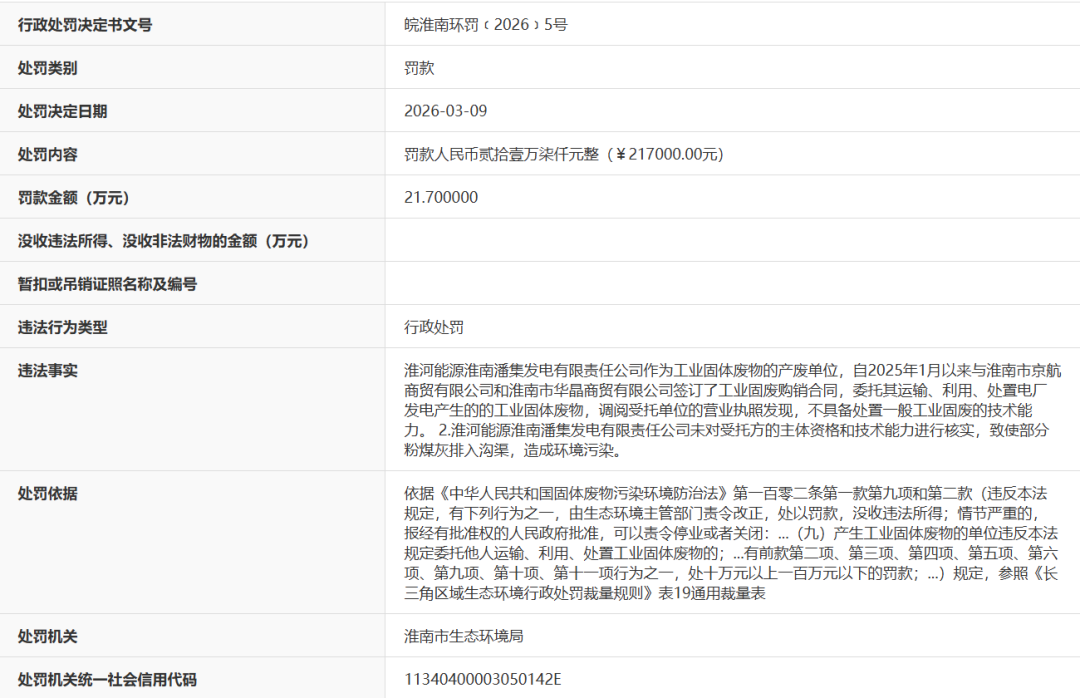Click the paragraph starting 依据《中华人民共和国固体废物污染环境防治法》

[731, 543]
